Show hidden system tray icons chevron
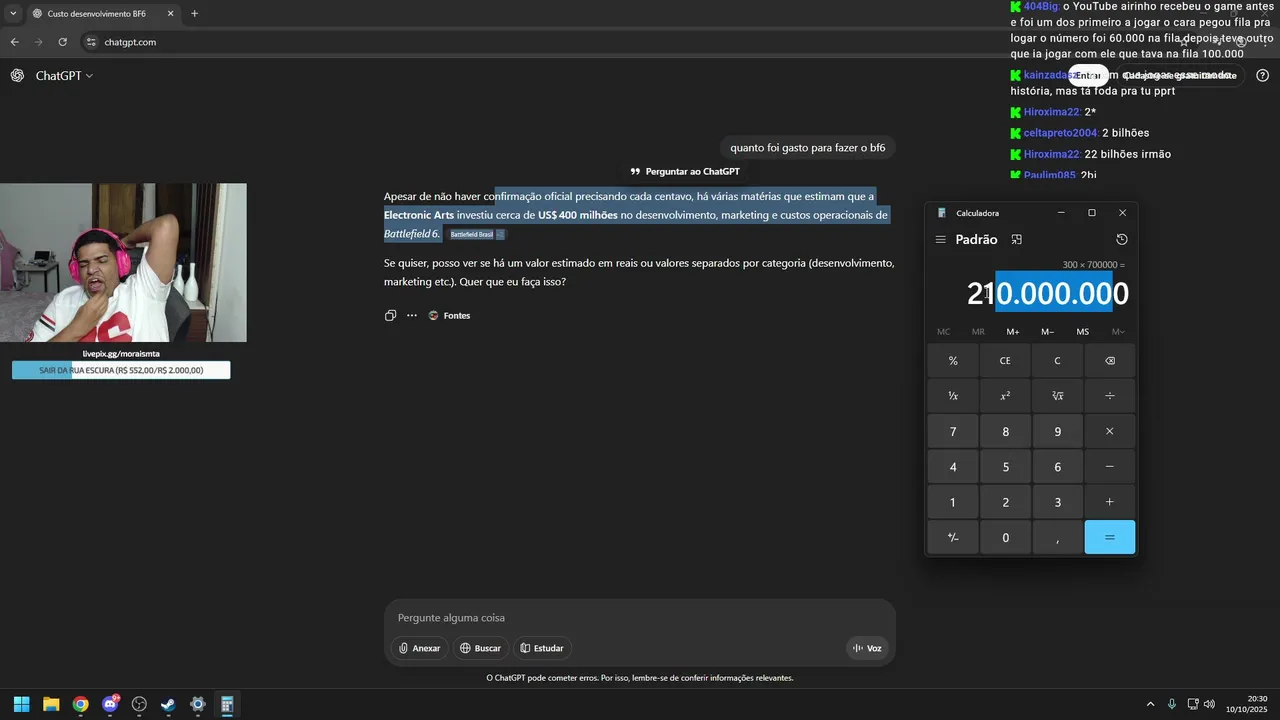This screenshot has width=1280, height=720. click(1150, 705)
